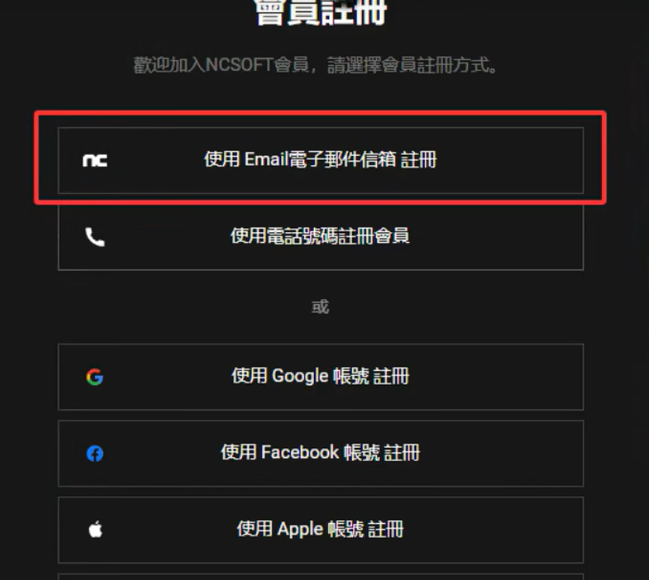This screenshot has height=580, width=649.
Task: Click the Google G logo icon
Action: [x=95, y=377]
